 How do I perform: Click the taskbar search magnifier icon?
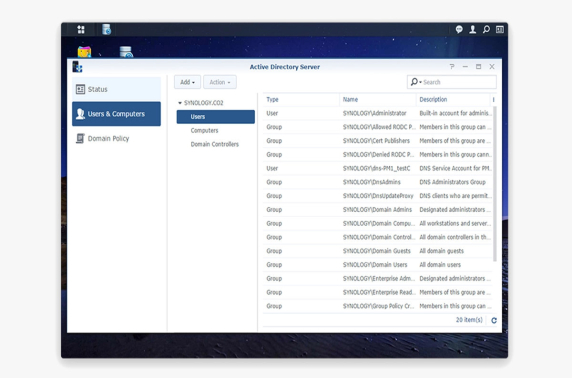486,29
